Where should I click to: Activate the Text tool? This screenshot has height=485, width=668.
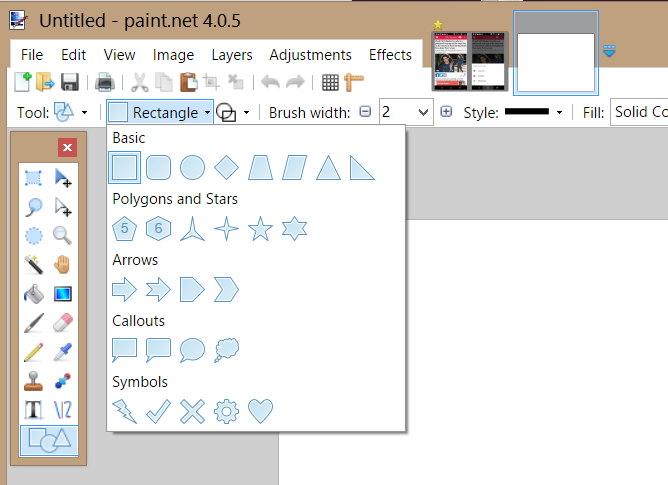(34, 409)
